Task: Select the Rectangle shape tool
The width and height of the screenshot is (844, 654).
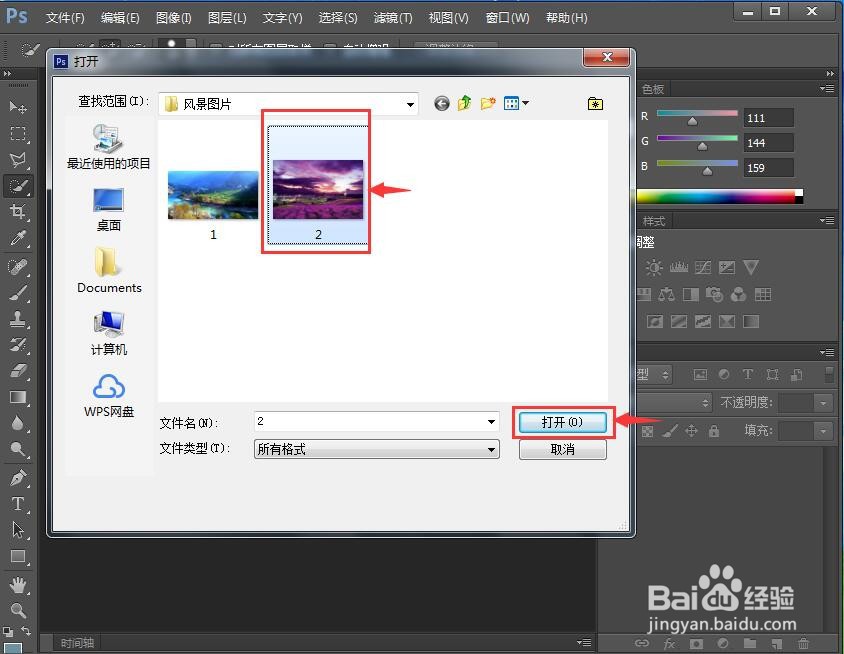Action: click(x=18, y=556)
